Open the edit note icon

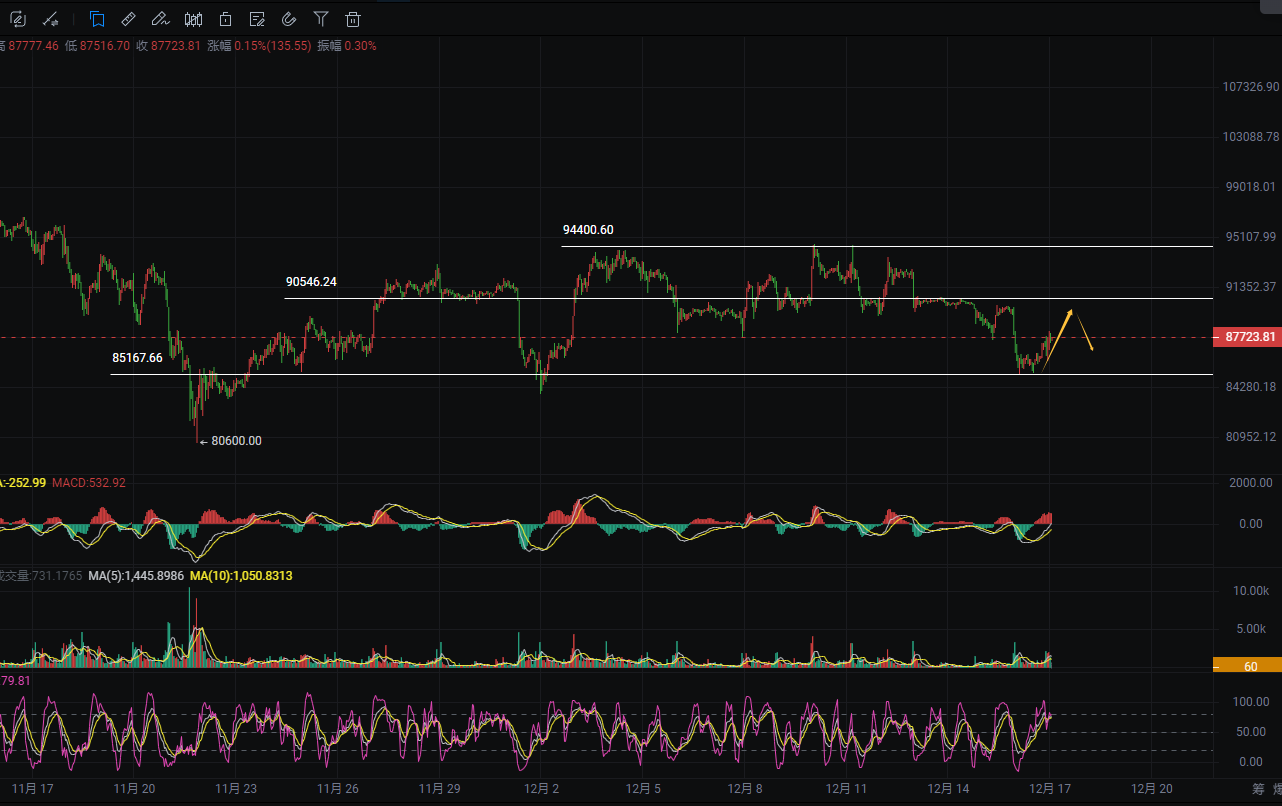(257, 18)
